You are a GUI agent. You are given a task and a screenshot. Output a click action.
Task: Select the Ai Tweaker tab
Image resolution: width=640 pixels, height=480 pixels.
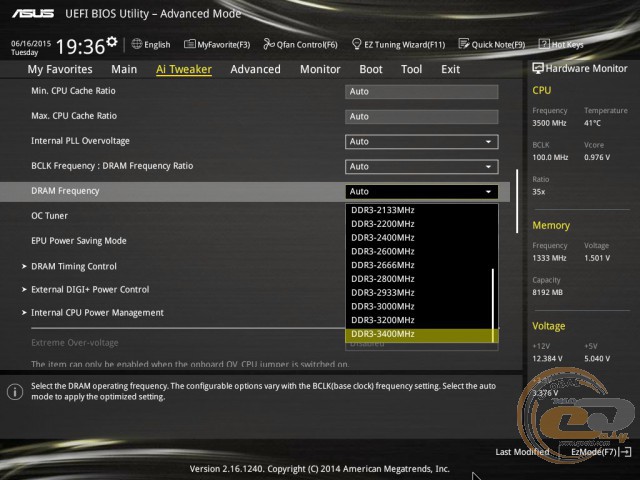coord(184,69)
